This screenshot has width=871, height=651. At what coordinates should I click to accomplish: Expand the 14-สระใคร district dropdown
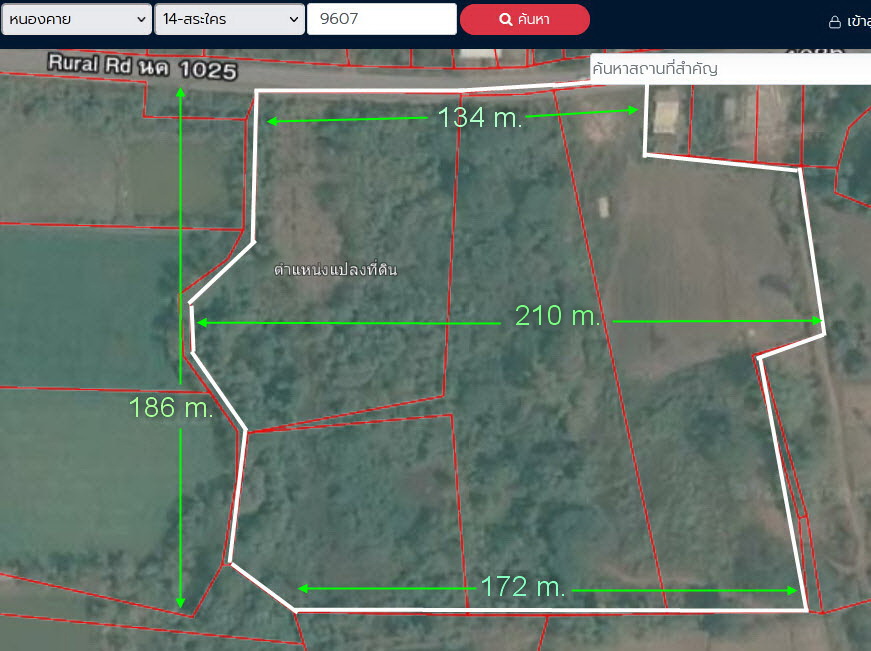[229, 19]
